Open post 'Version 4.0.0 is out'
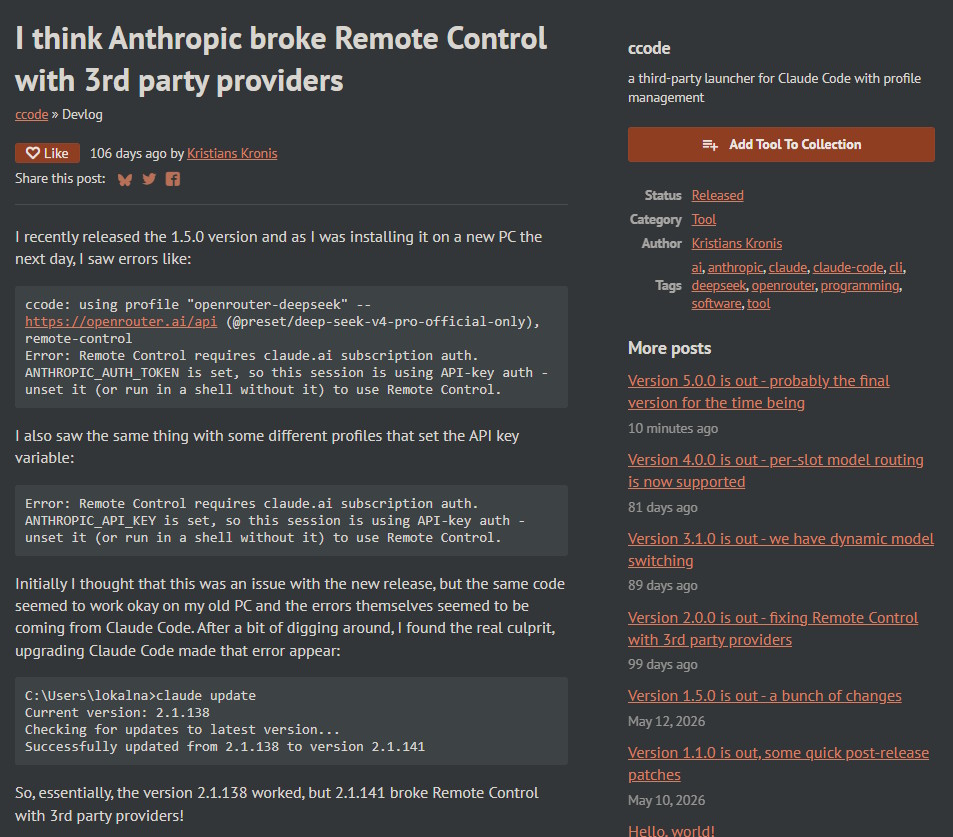 coord(776,470)
